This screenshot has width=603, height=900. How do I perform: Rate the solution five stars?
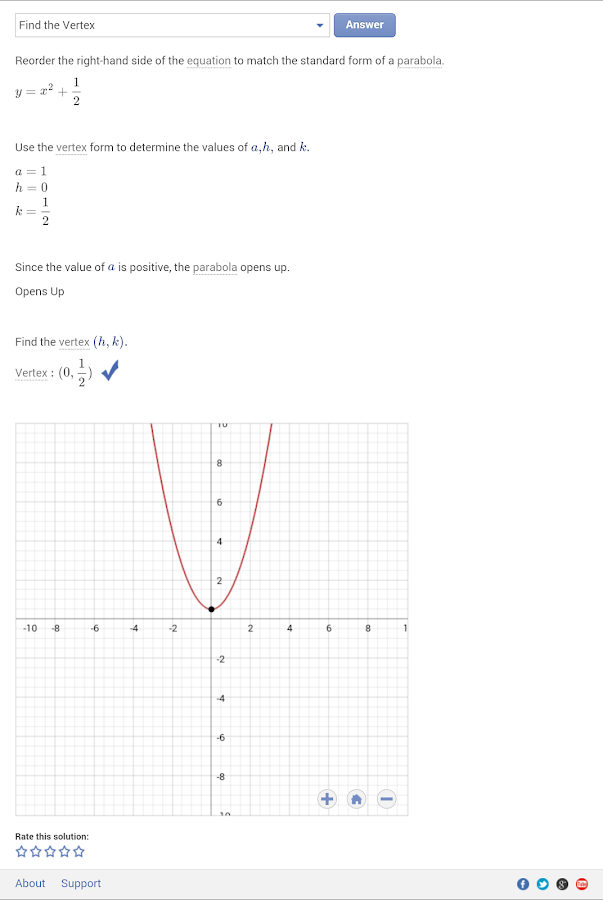click(x=79, y=851)
